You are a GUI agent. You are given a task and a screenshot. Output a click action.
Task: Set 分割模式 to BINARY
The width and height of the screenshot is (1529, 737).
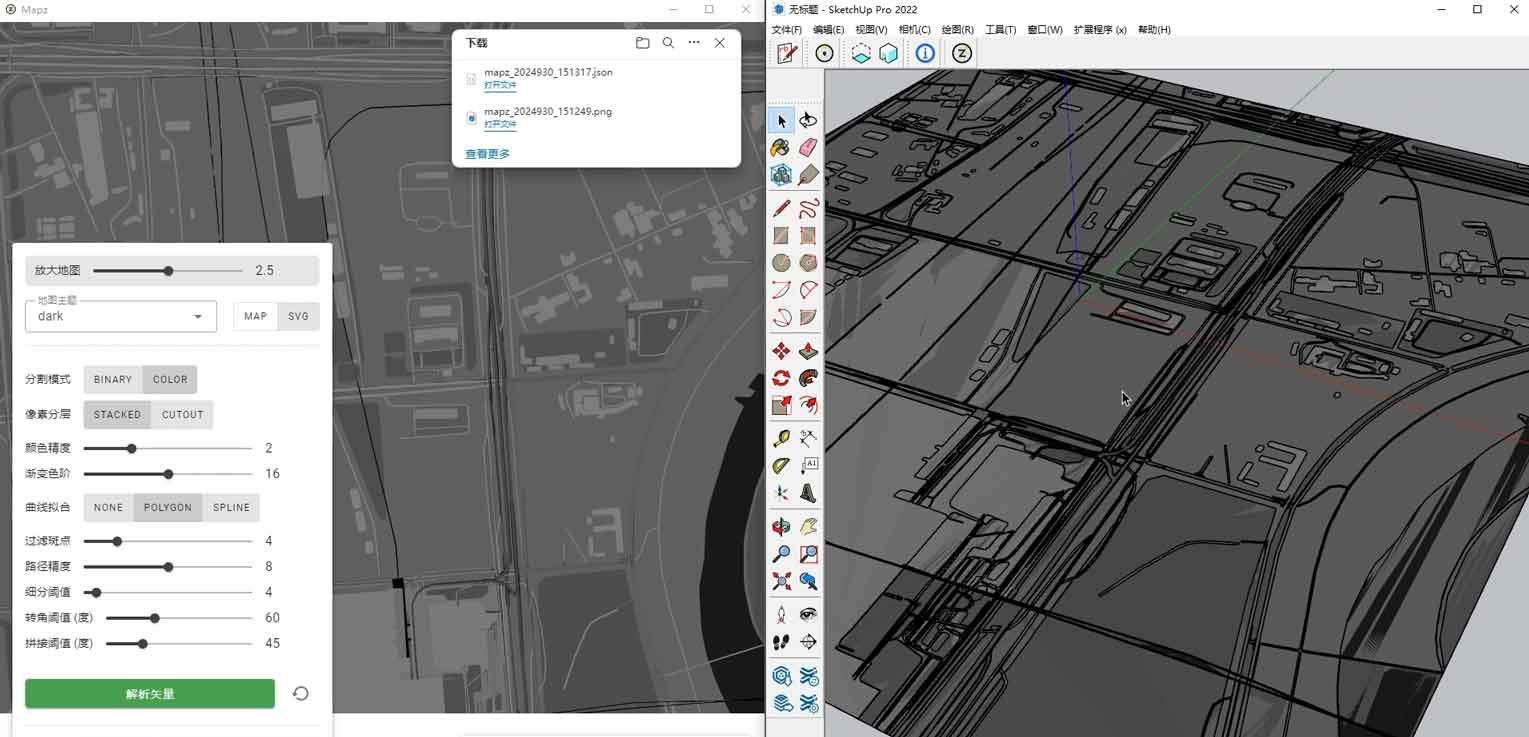[113, 380]
